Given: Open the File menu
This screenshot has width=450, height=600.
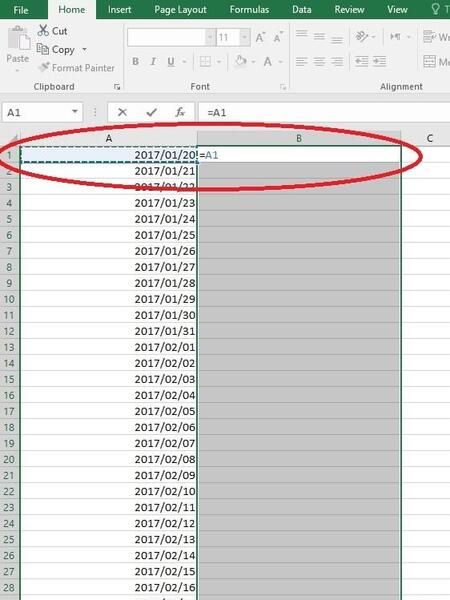Looking at the screenshot, I should tap(21, 10).
